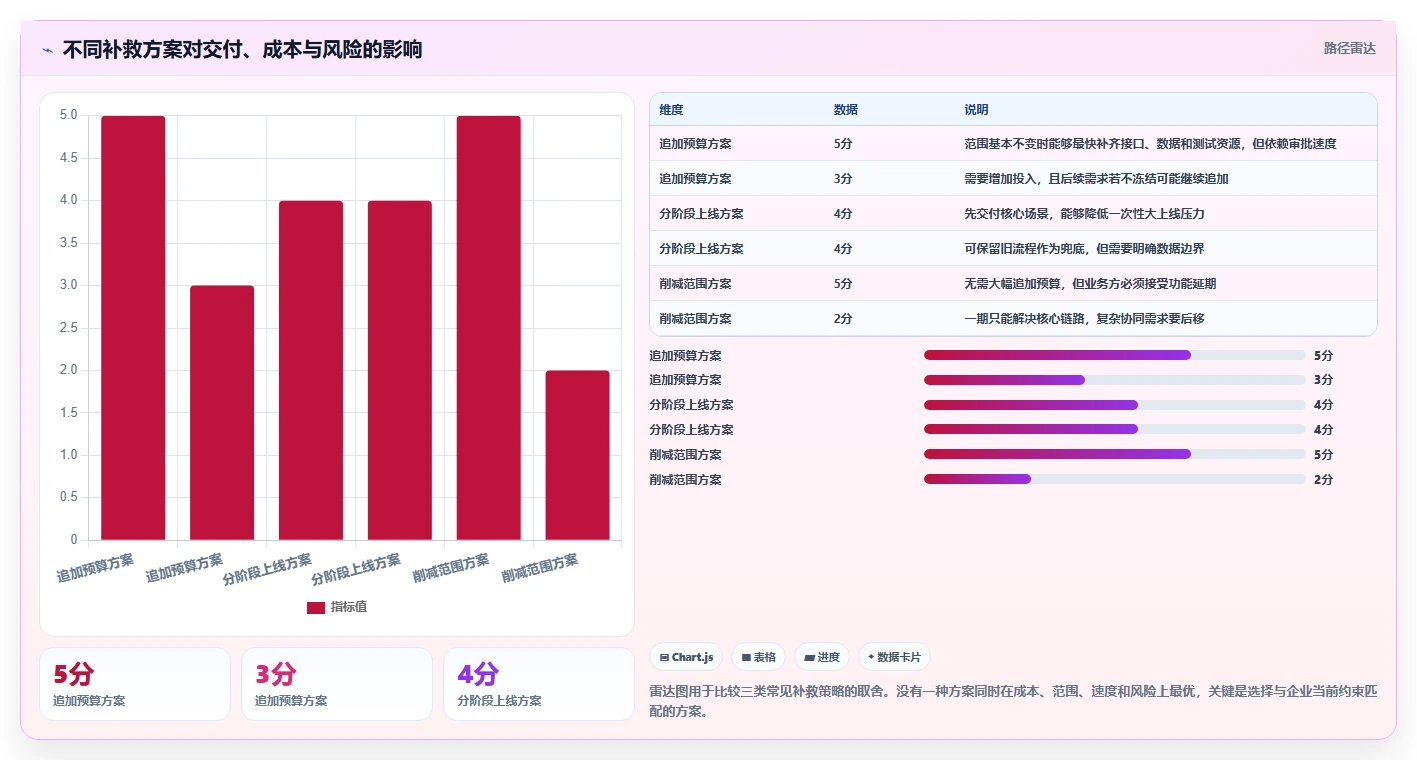Click the 0.5 y-axis tick label
Image resolution: width=1417 pixels, height=760 pixels.
[68, 498]
